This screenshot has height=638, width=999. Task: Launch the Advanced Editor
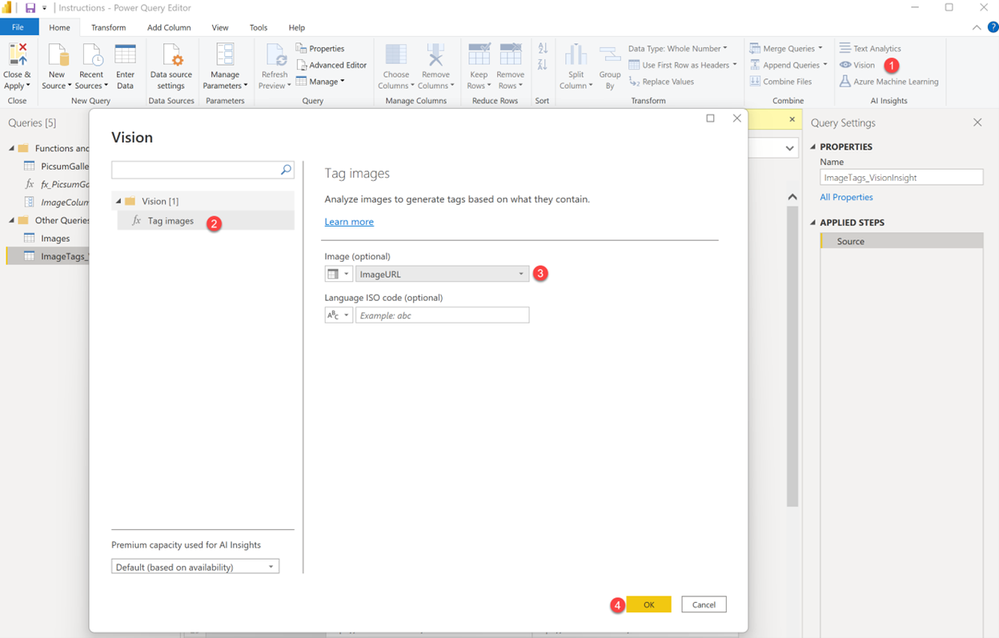coord(331,65)
